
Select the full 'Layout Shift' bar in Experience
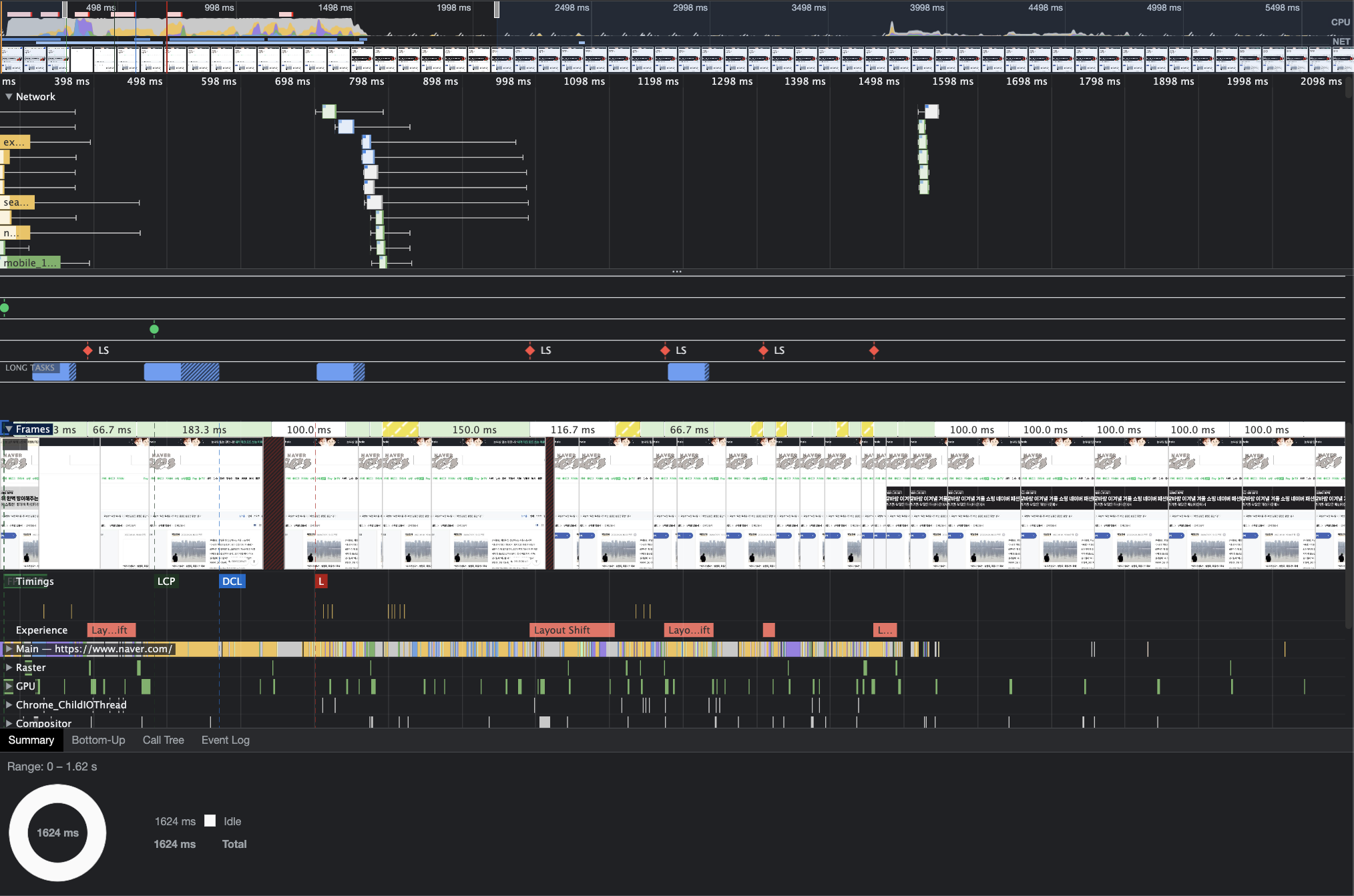tap(571, 630)
